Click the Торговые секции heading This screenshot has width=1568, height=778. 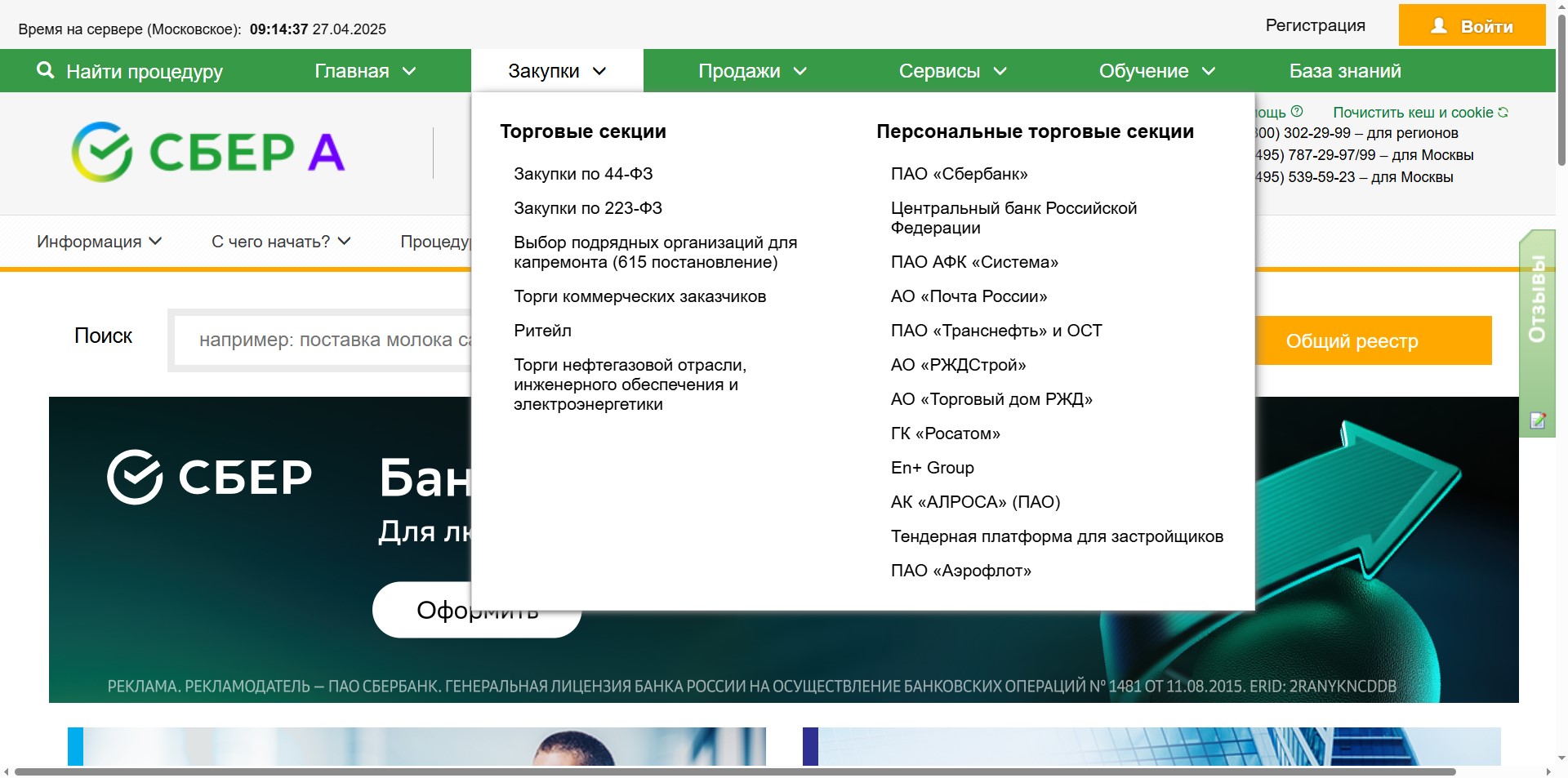point(583,131)
